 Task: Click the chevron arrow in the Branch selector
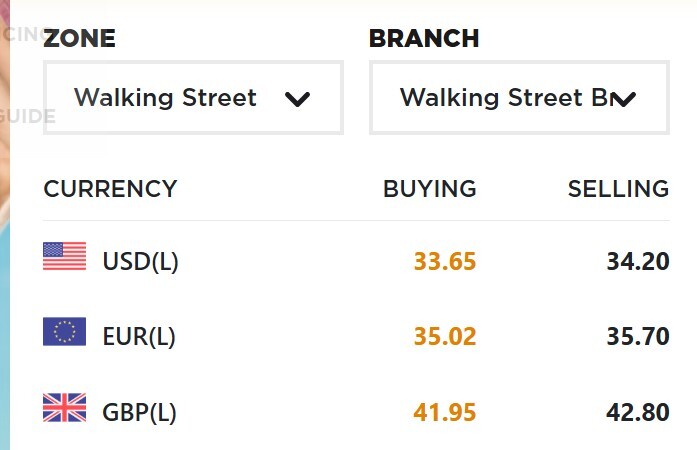[624, 99]
